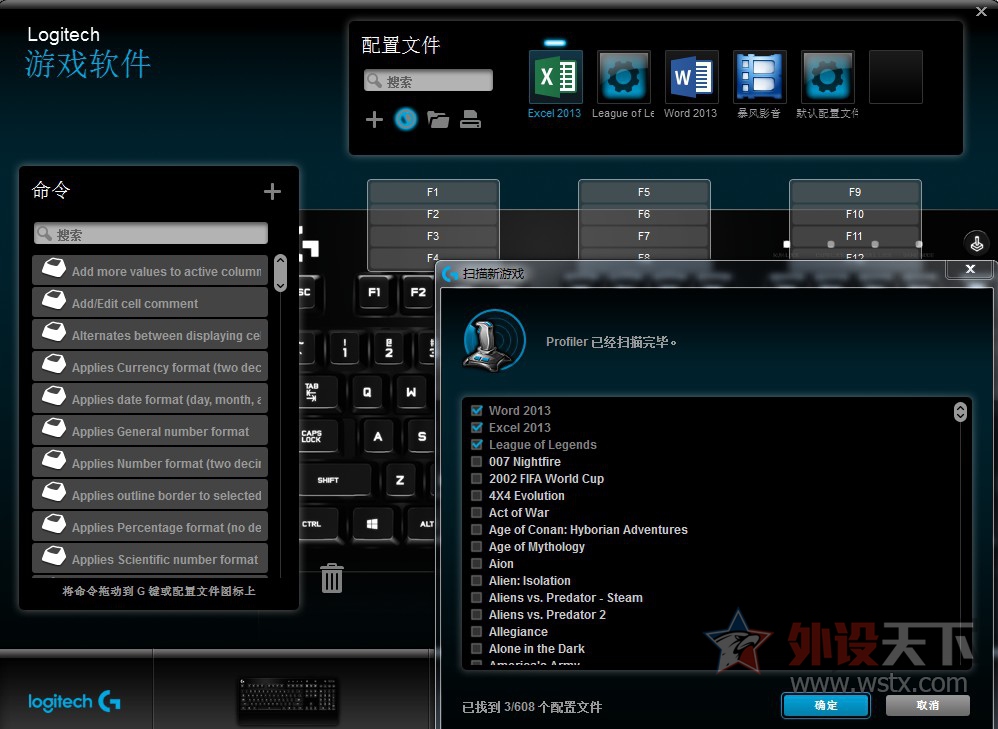This screenshot has width=998, height=729.
Task: Click the trash can delete icon
Action: [x=332, y=577]
